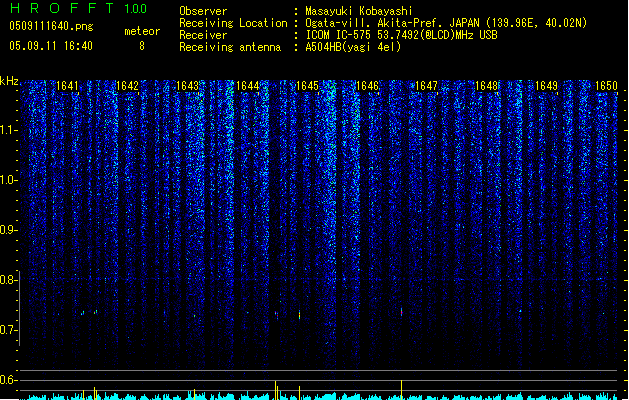Click the 0.8 kHz axis tick label

click(8, 280)
